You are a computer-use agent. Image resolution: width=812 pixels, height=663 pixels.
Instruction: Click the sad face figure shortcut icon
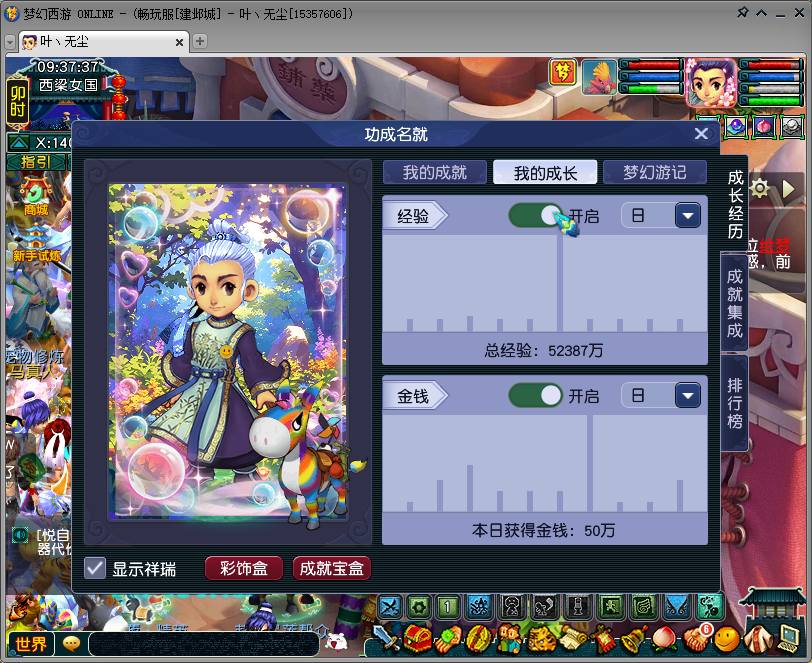coord(512,606)
